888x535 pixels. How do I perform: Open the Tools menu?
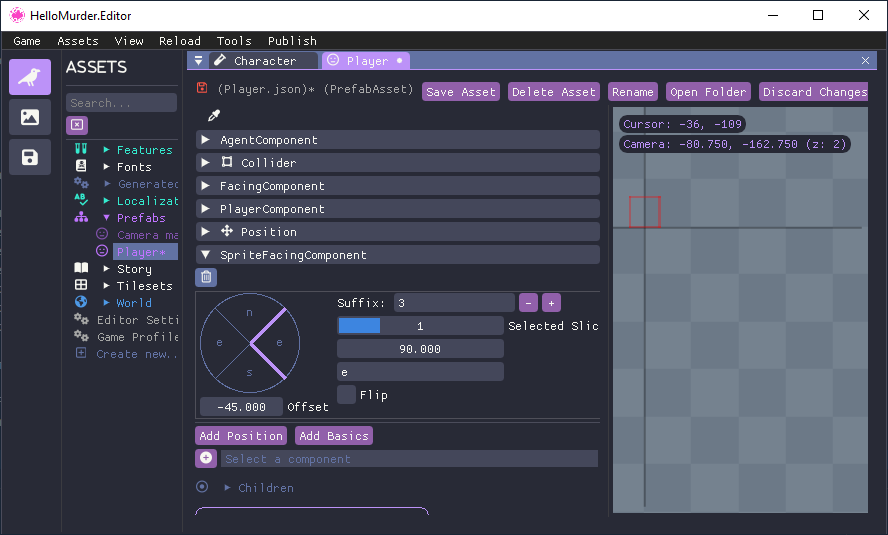click(234, 41)
